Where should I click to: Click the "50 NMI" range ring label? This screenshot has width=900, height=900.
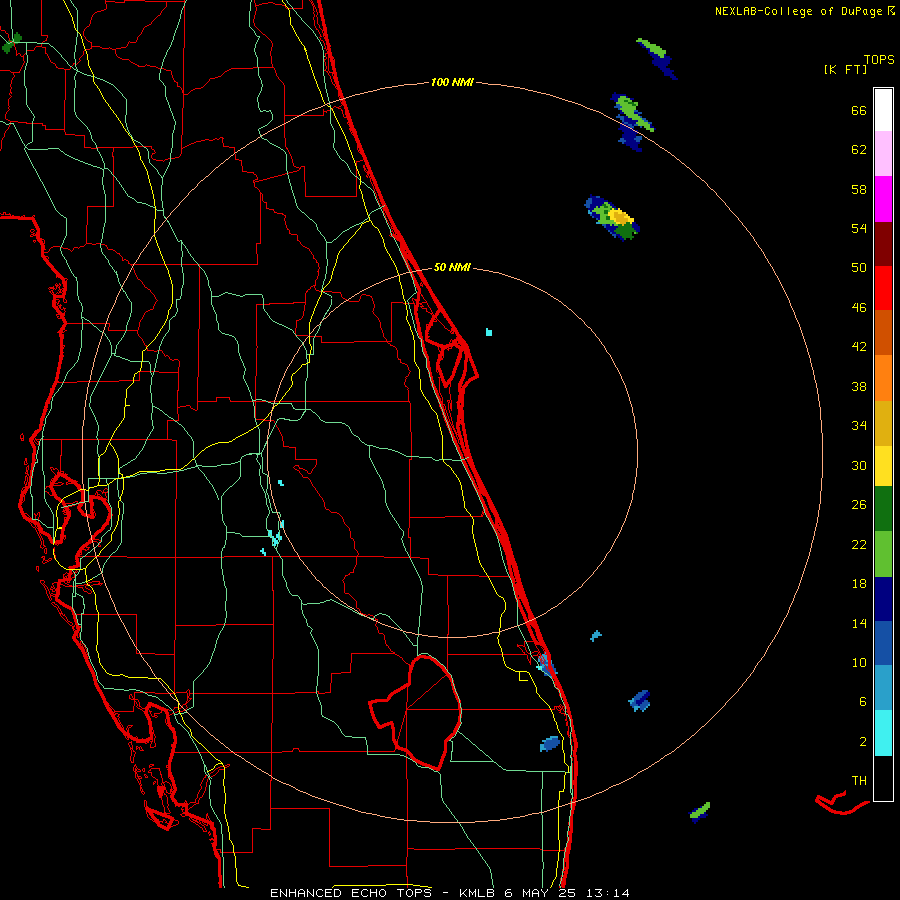(452, 267)
